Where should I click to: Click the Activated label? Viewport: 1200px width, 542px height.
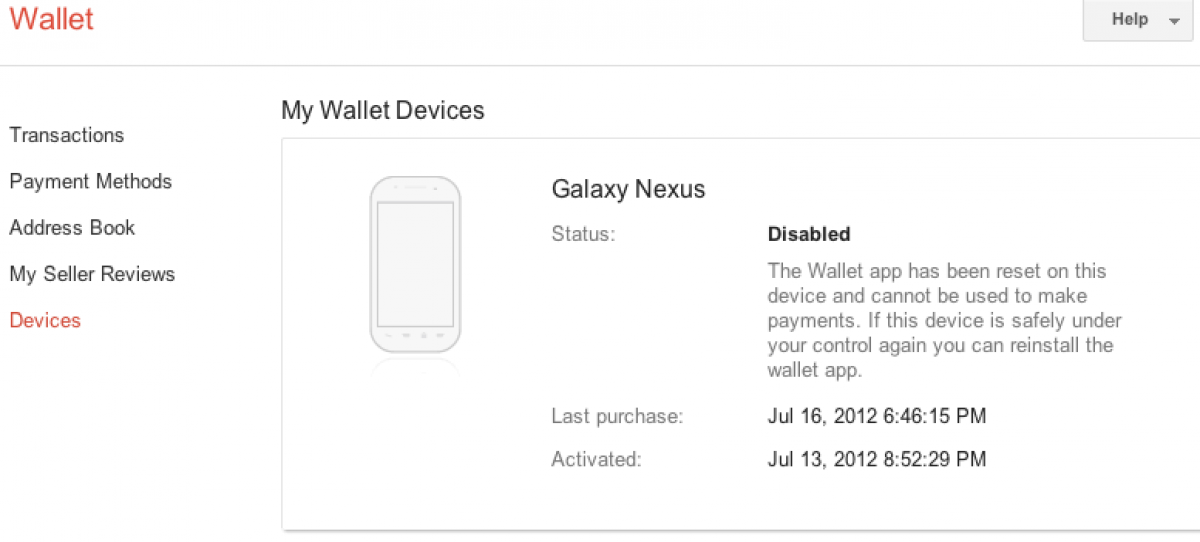click(x=596, y=460)
